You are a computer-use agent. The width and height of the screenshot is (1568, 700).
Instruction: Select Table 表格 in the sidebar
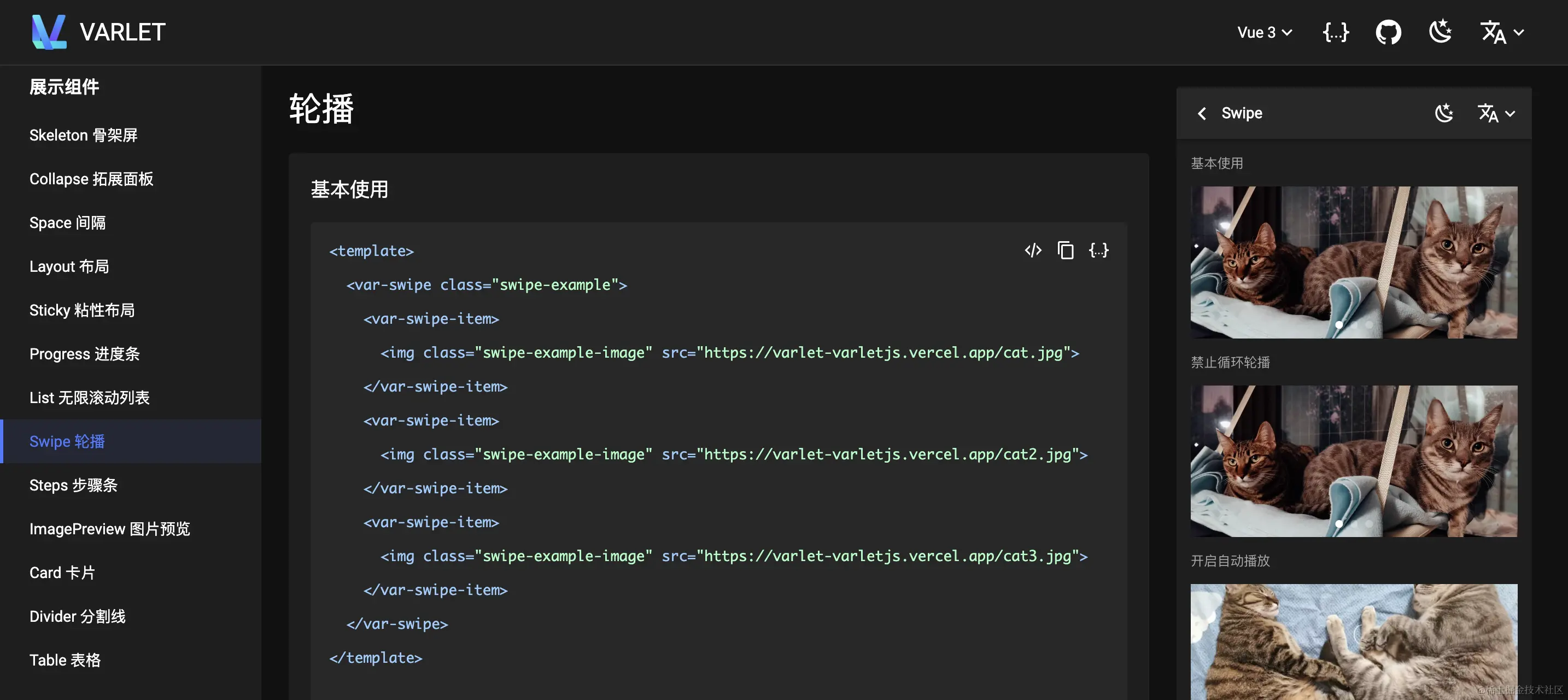pyautogui.click(x=65, y=660)
